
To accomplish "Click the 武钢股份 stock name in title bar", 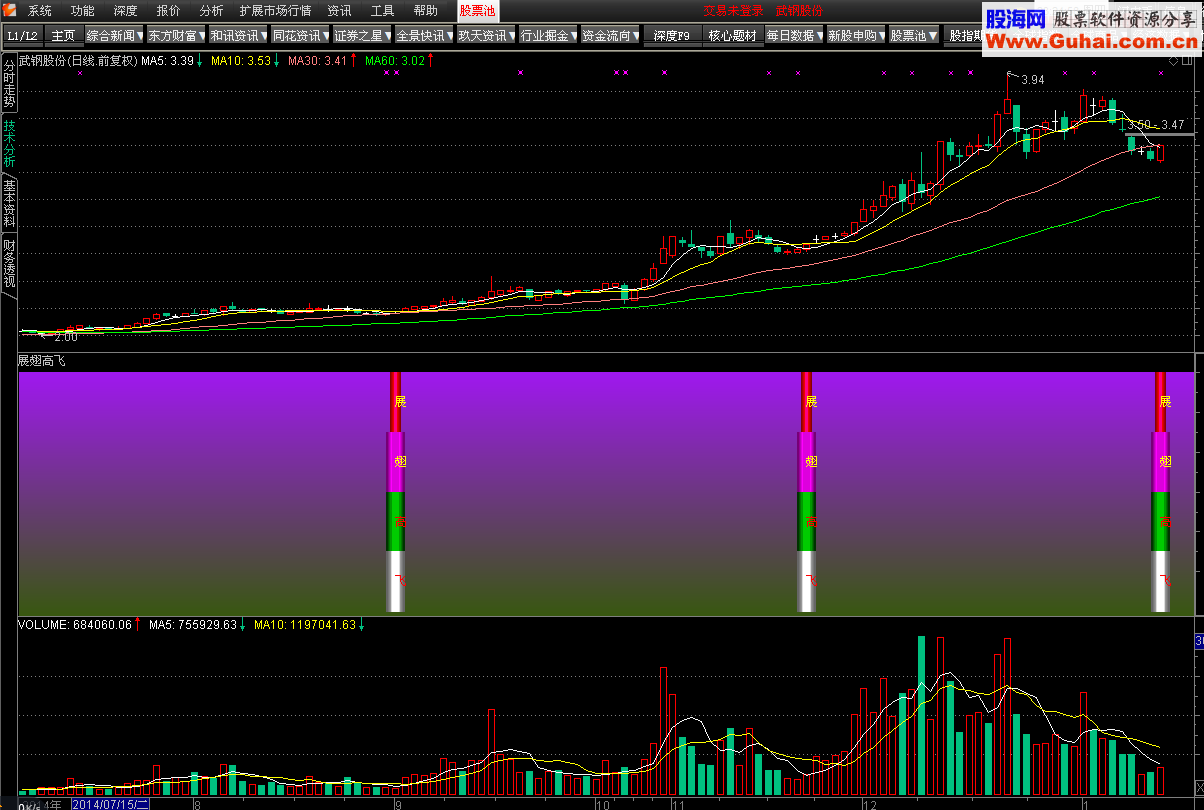I will [800, 11].
